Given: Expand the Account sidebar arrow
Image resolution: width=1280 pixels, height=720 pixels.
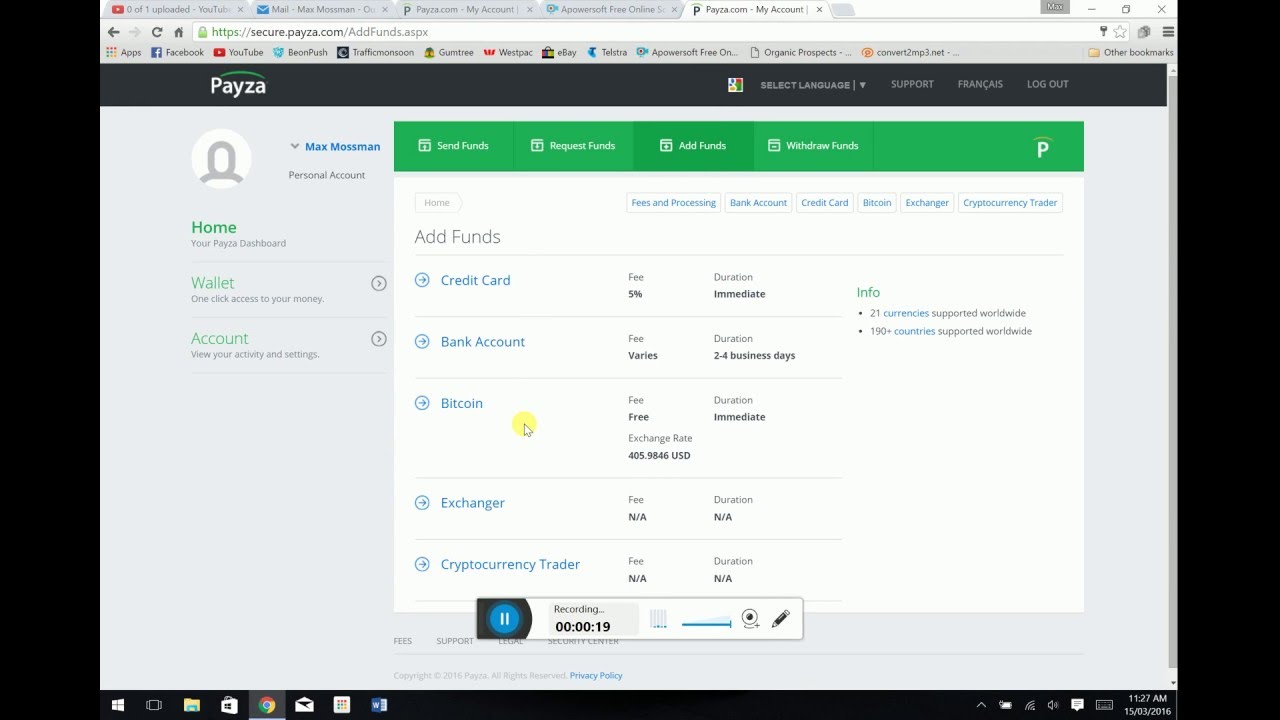Looking at the screenshot, I should [379, 339].
